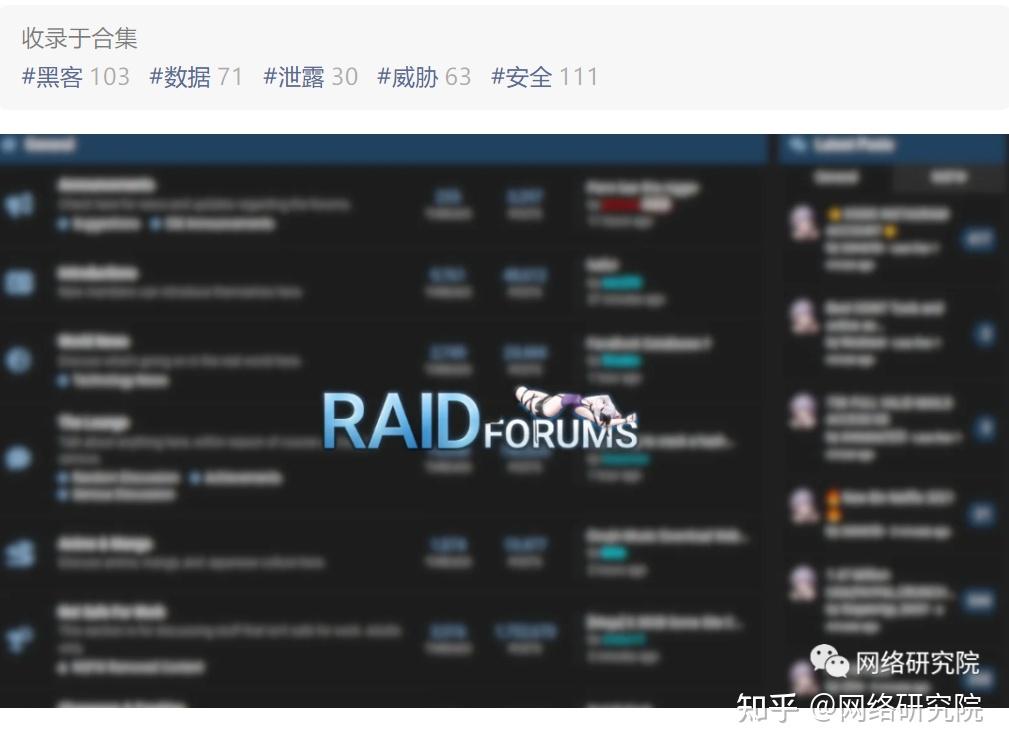The height and width of the screenshot is (749, 1009).
Task: Switch to the NSFW tab in Latest Posts
Action: (948, 177)
